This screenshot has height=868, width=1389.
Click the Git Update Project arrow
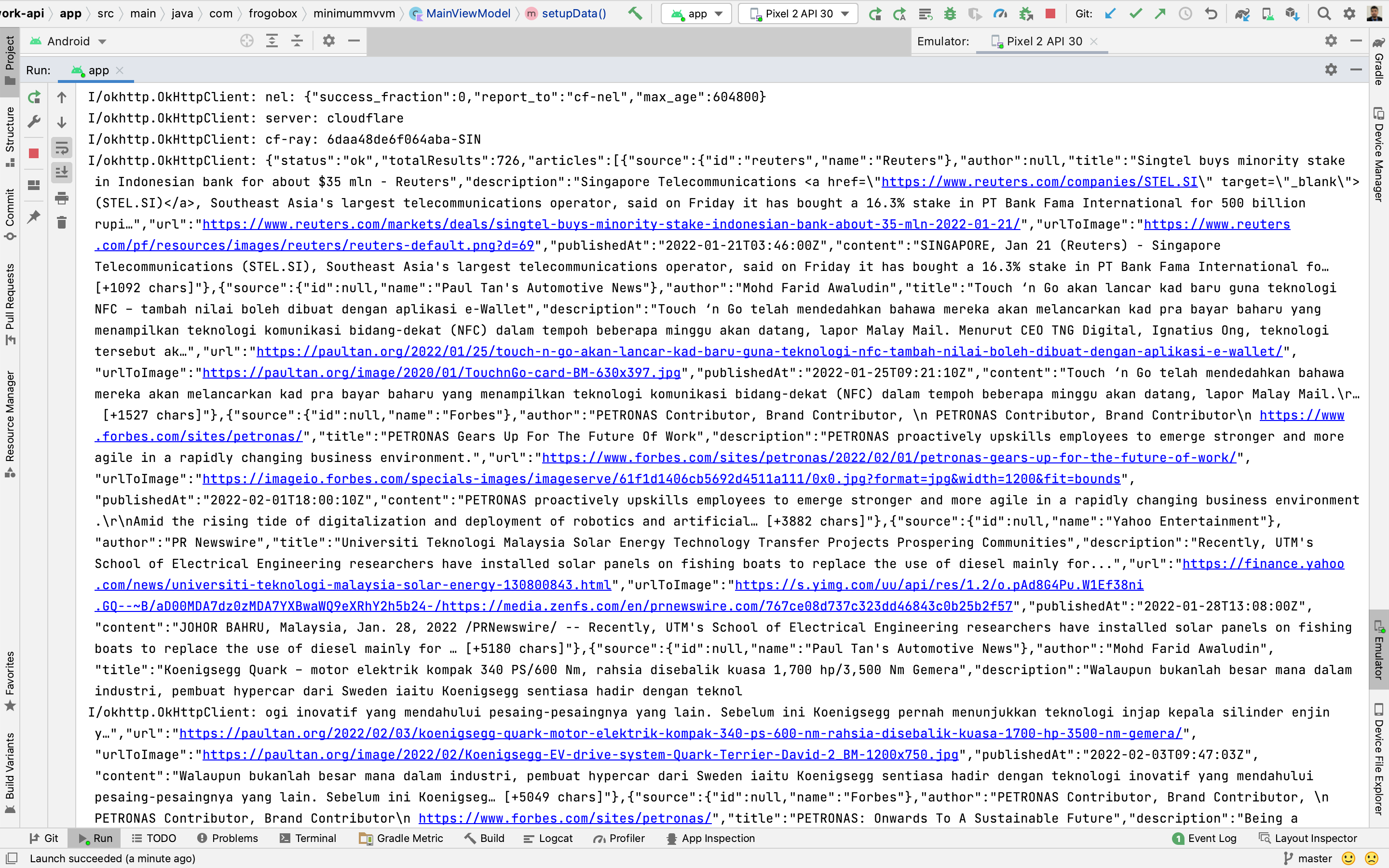coord(1110,14)
